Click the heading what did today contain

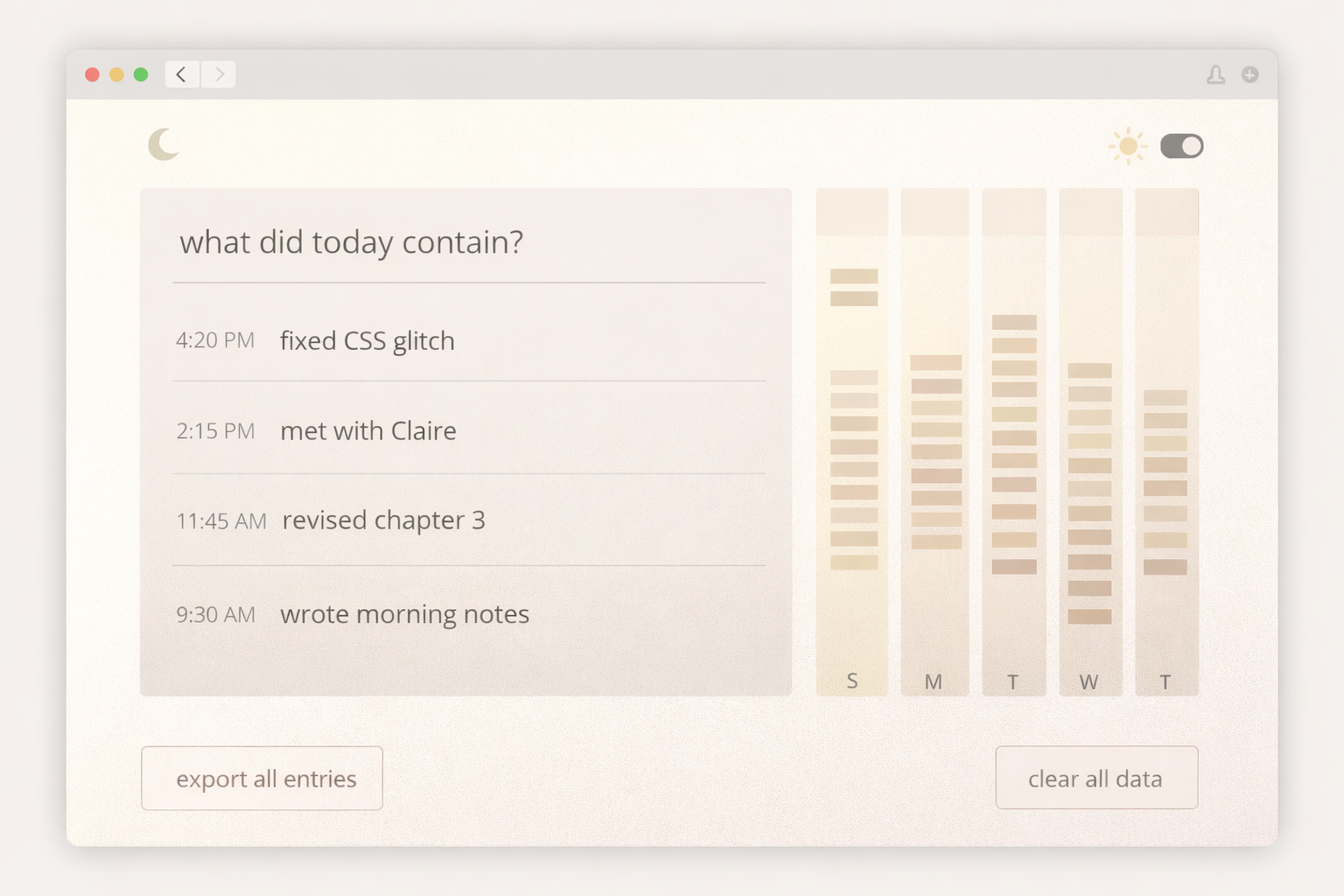(352, 242)
